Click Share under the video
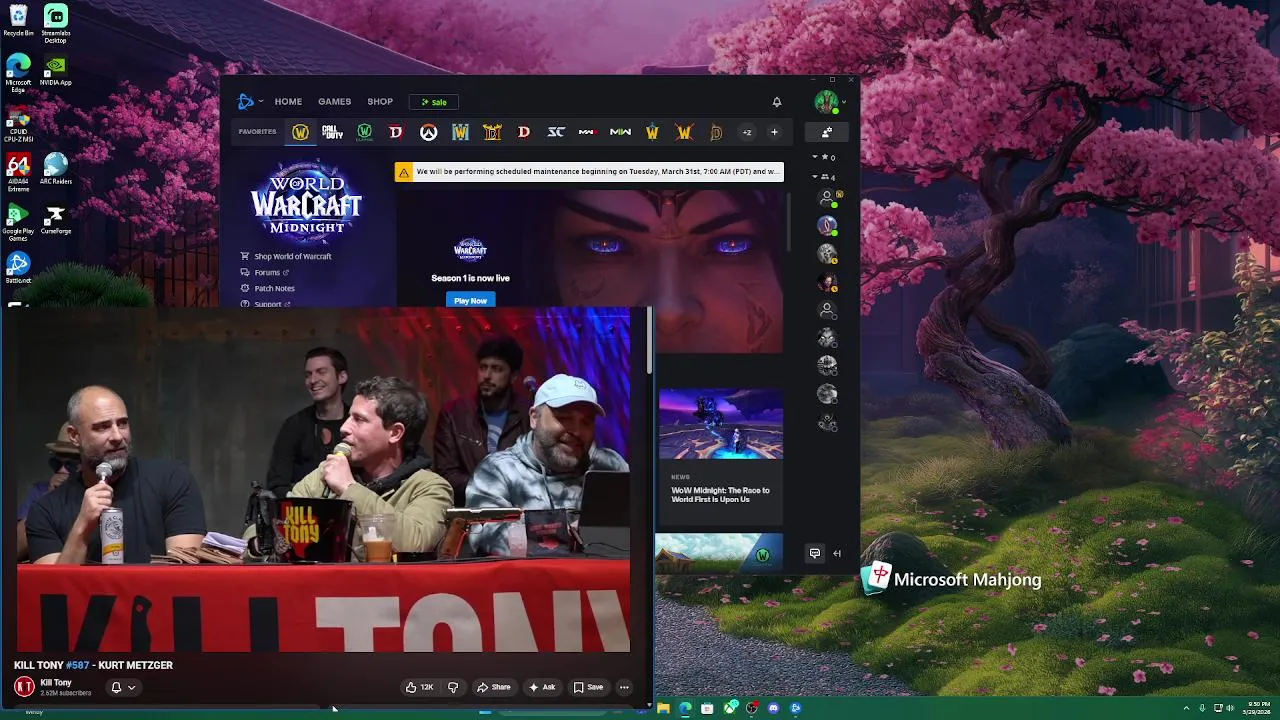This screenshot has width=1280, height=720. click(494, 687)
